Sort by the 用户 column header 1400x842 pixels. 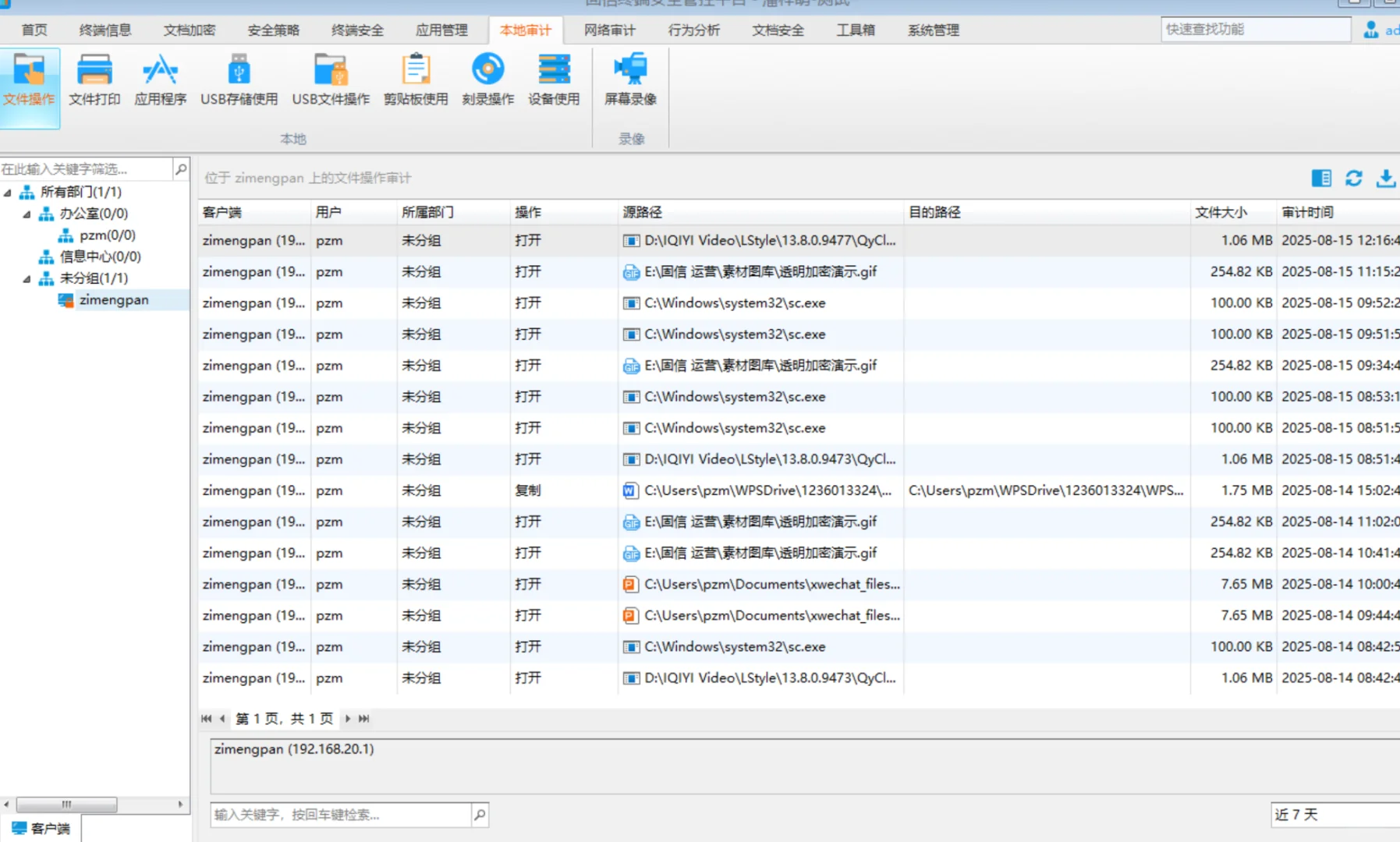click(354, 212)
